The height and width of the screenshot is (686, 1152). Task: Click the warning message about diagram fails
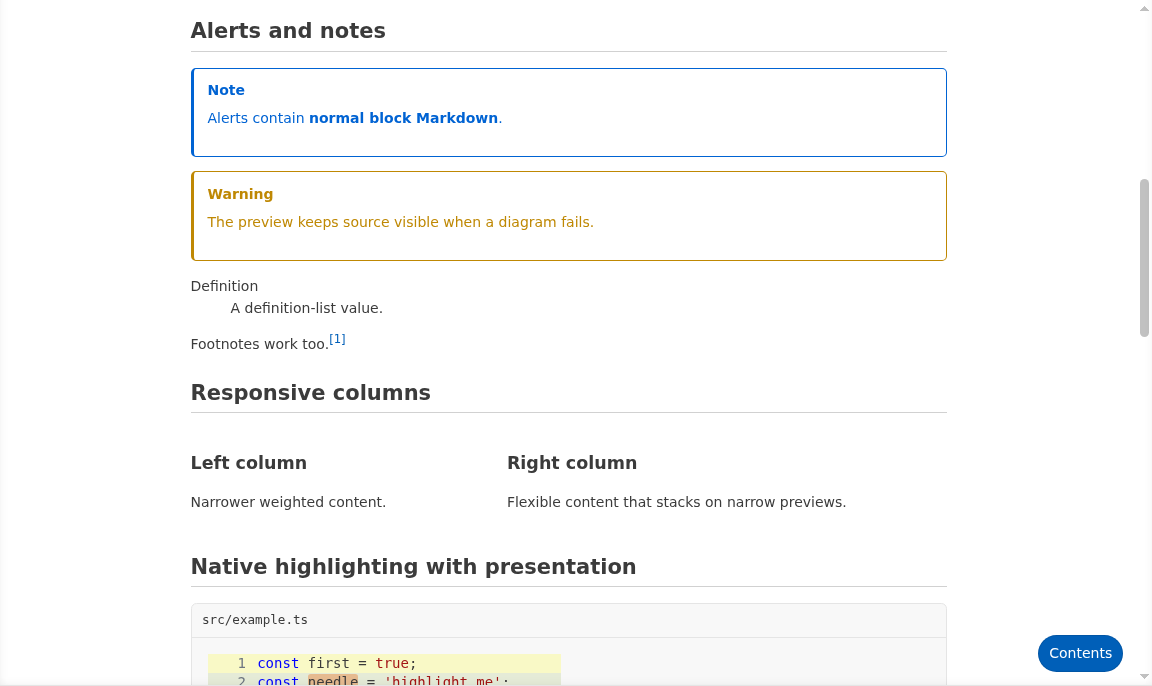[400, 223]
